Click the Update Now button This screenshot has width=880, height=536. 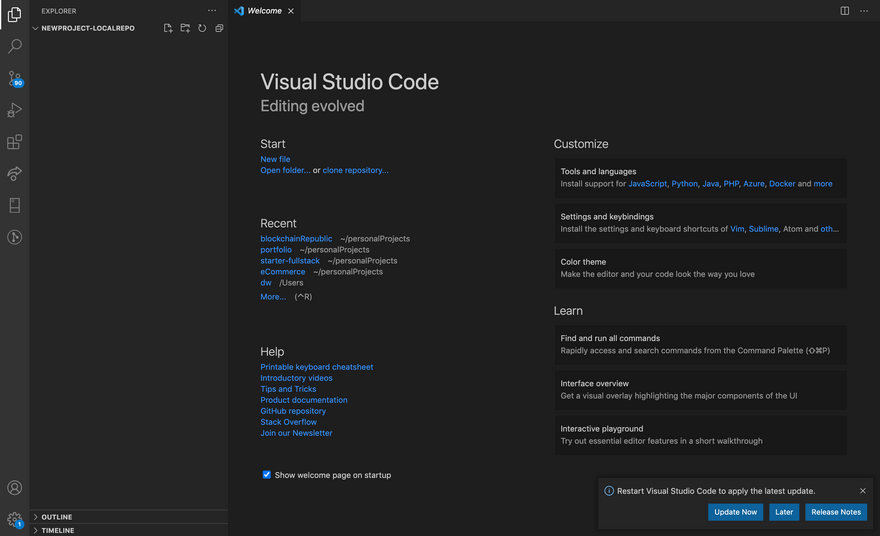[735, 512]
